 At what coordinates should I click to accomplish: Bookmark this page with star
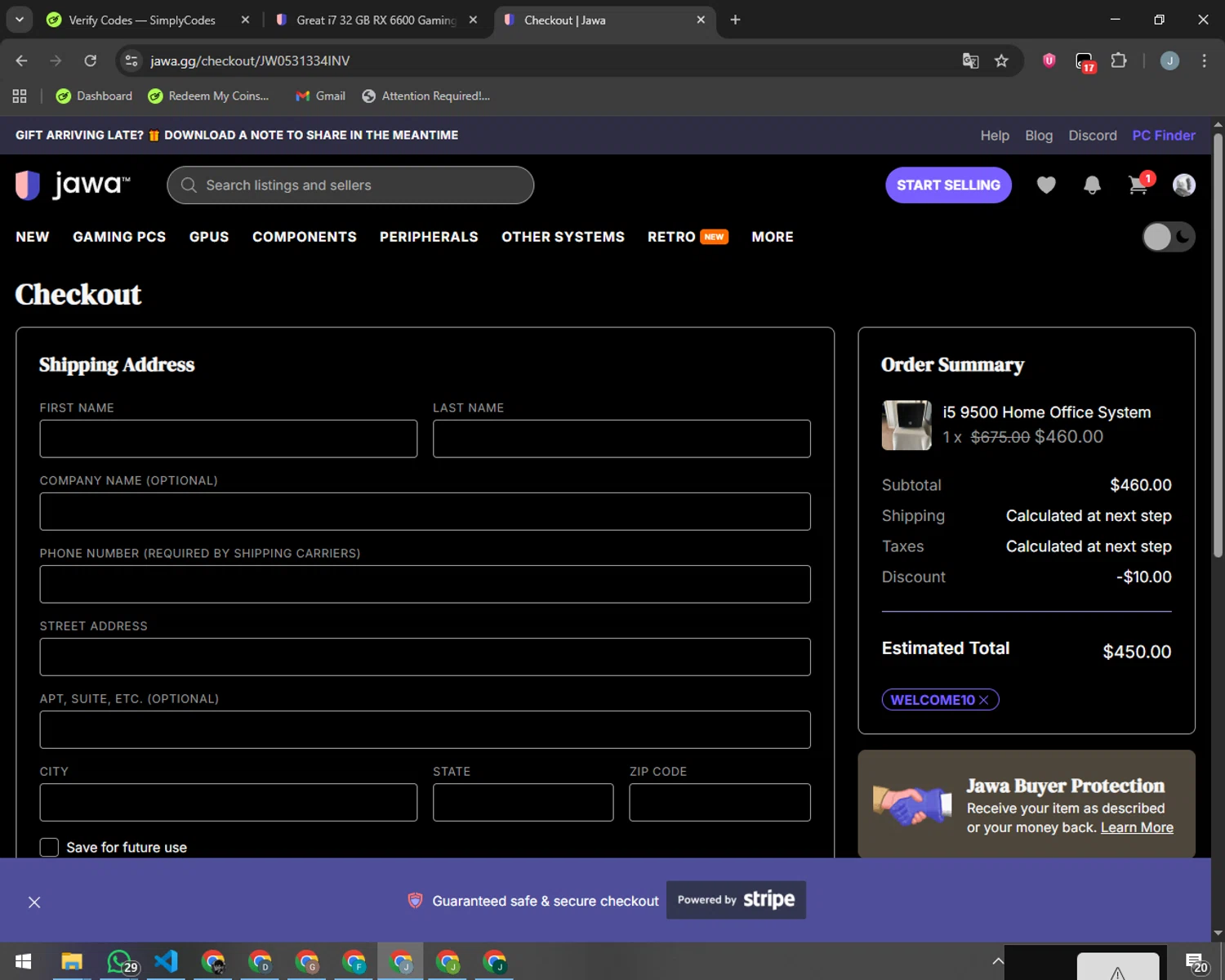click(1001, 60)
